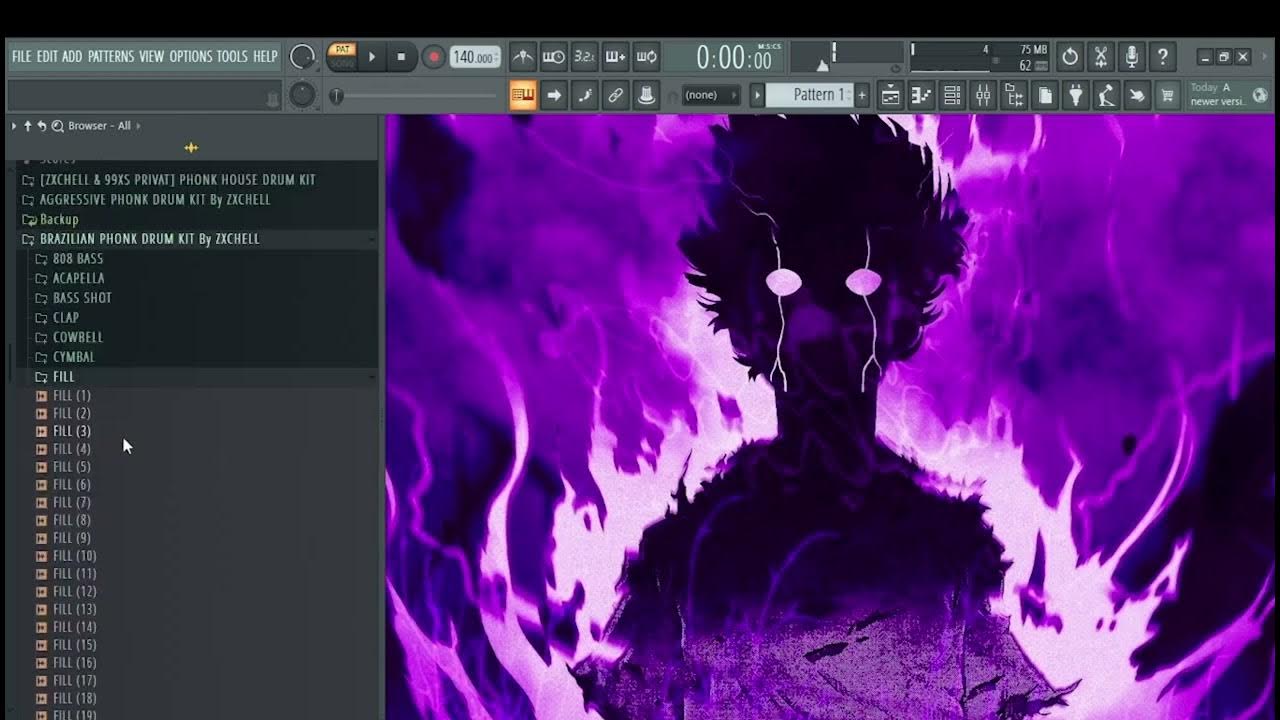The height and width of the screenshot is (720, 1280).
Task: Open the Mixer view icon
Action: (x=983, y=96)
